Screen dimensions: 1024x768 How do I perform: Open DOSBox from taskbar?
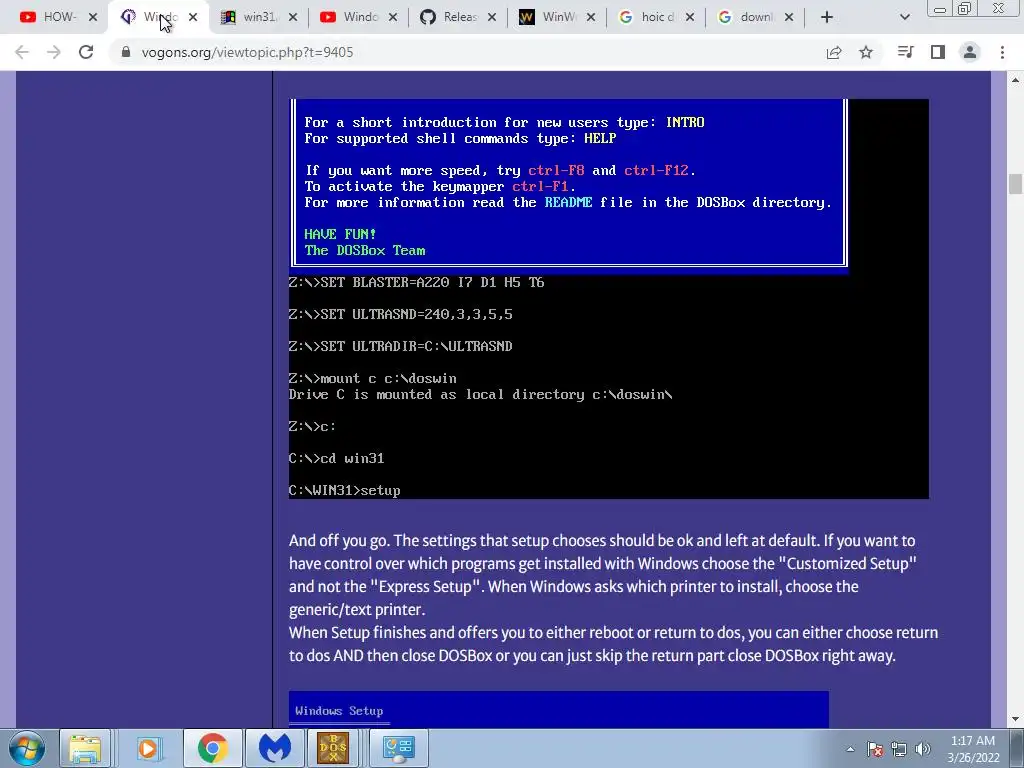(x=333, y=748)
